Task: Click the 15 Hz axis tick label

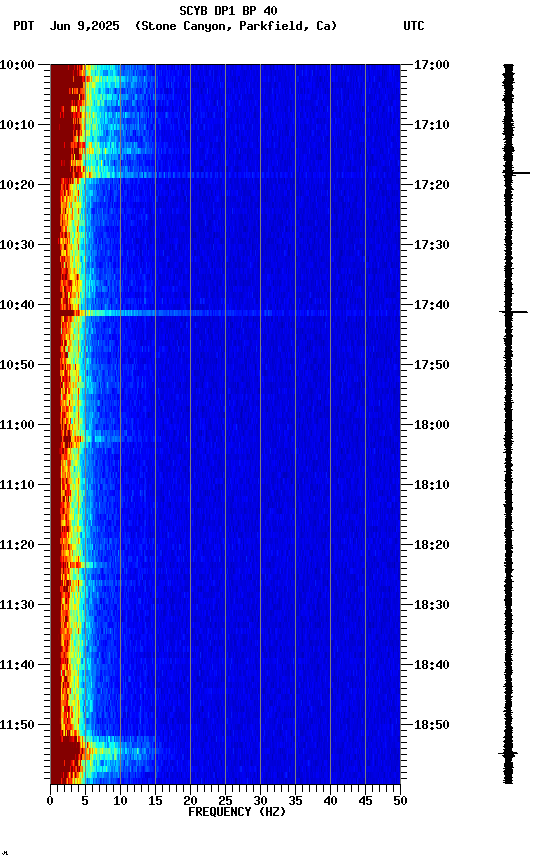Action: click(x=155, y=801)
